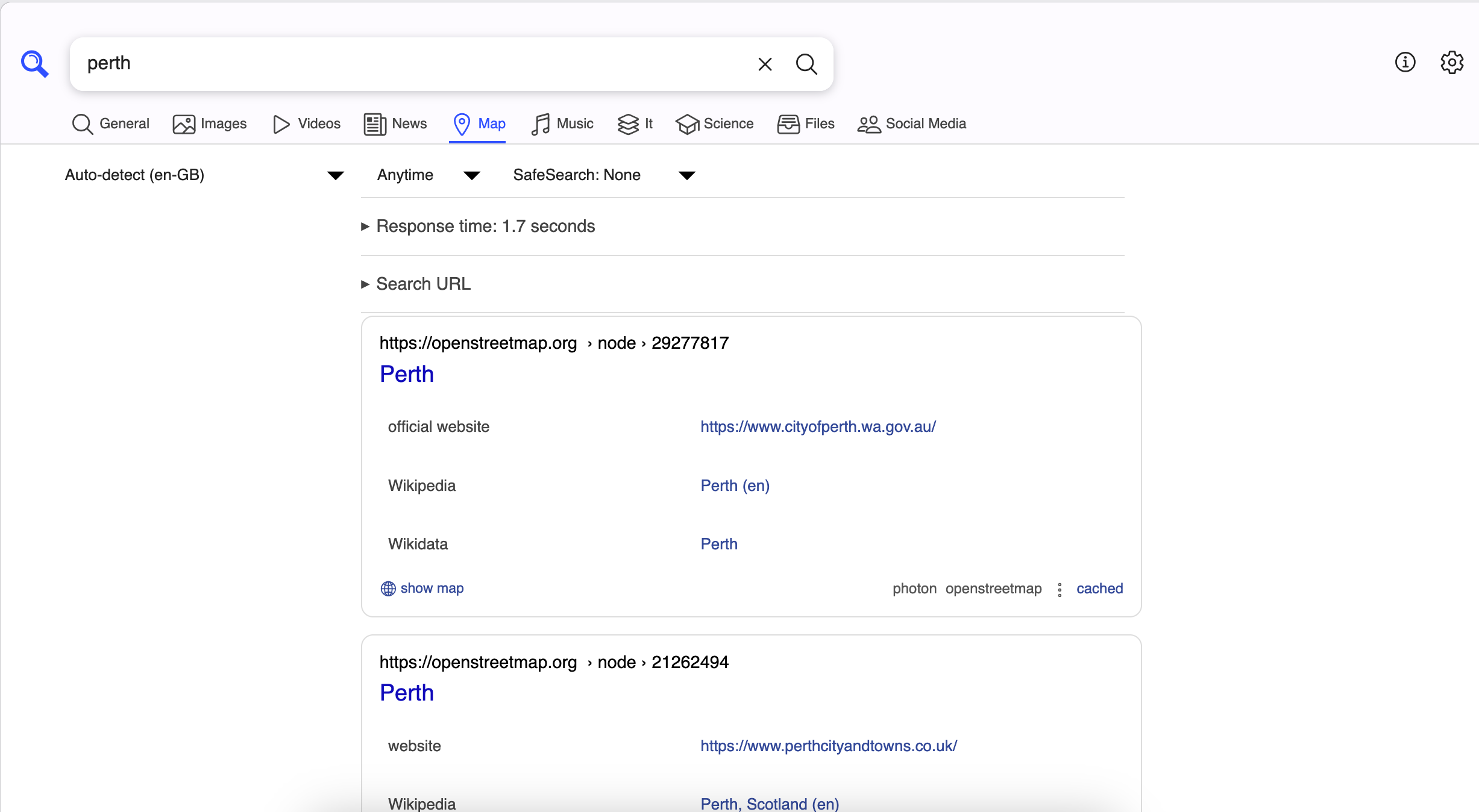The width and height of the screenshot is (1479, 812).
Task: Switch to the Images category tab
Action: (209, 123)
